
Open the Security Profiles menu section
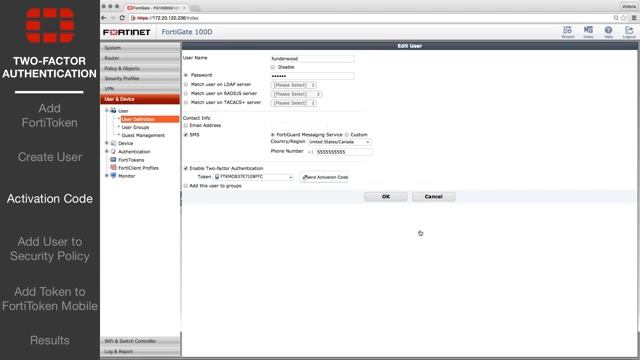click(x=140, y=78)
